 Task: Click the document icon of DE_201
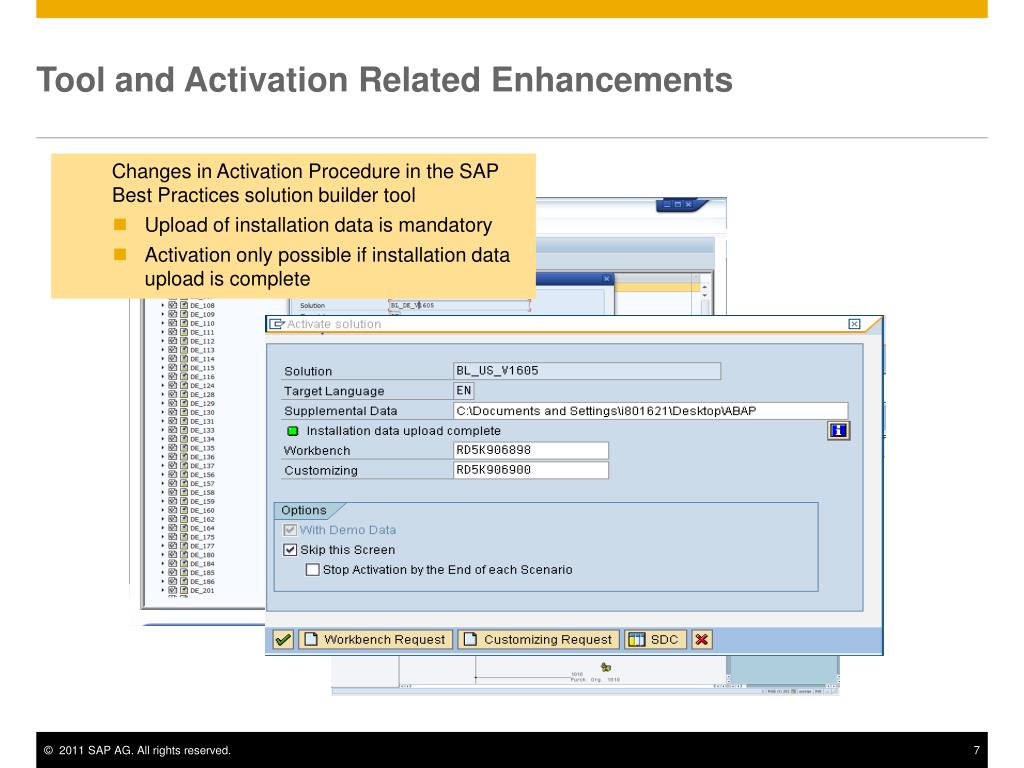184,590
